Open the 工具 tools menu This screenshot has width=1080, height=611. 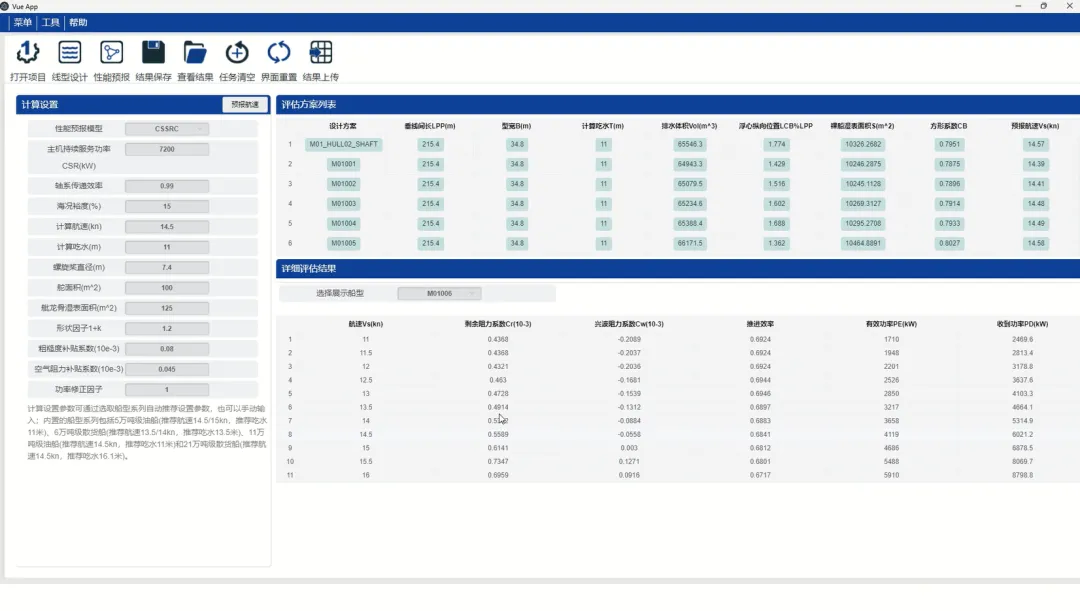coord(50,23)
